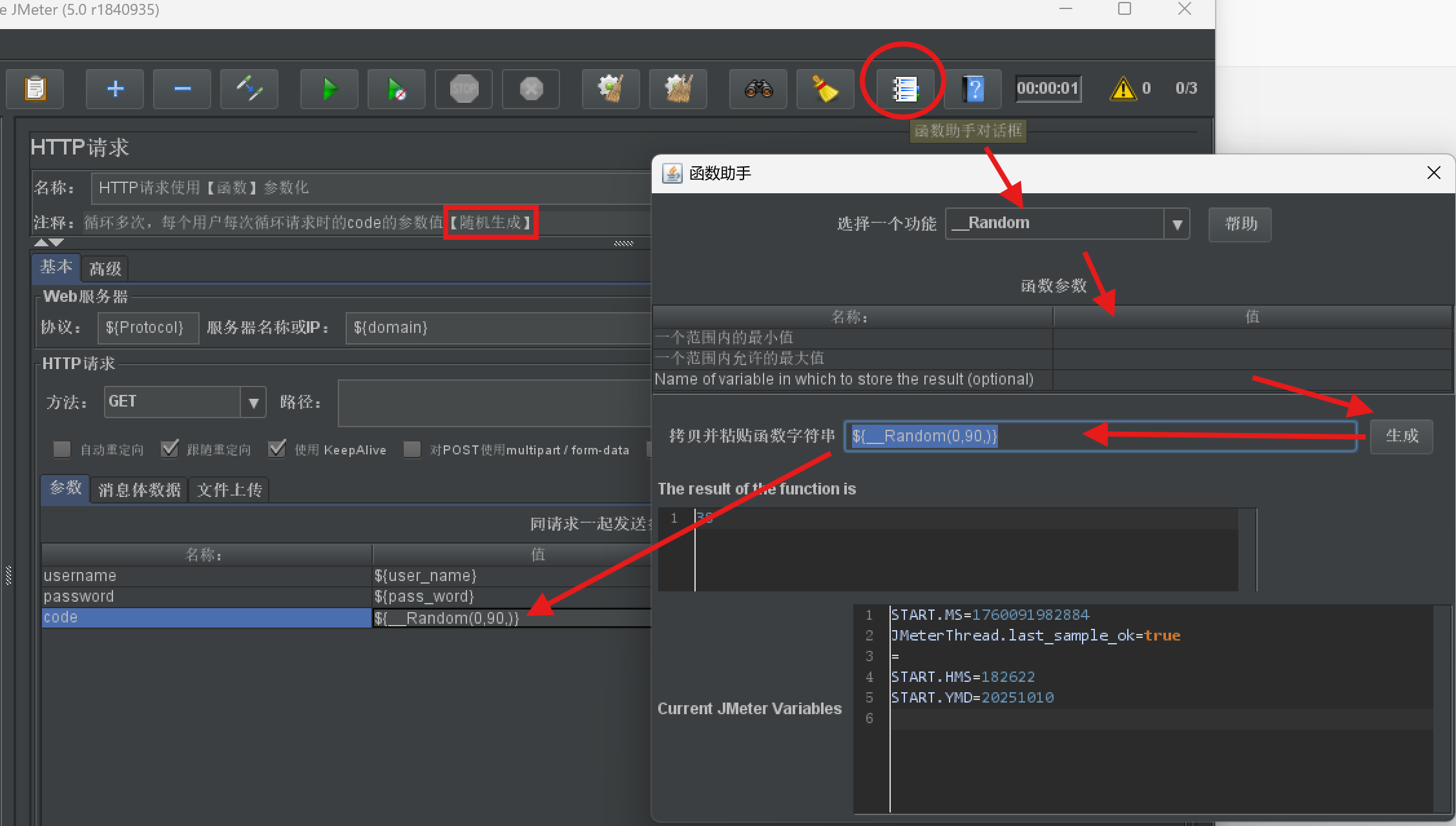Click the 生成 generate button

(1401, 436)
